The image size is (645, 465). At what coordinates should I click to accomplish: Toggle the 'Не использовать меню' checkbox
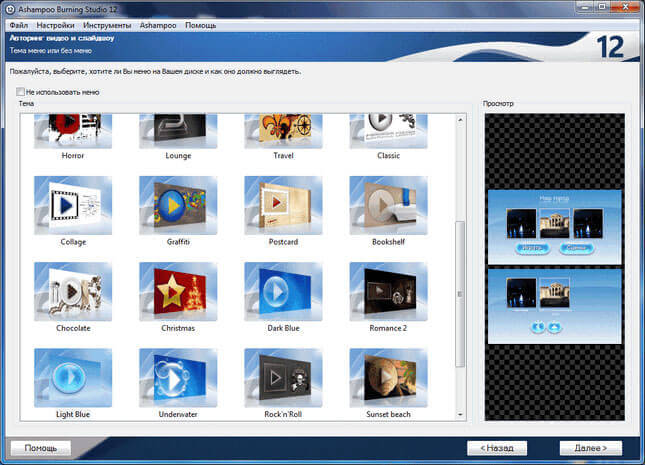[20, 91]
